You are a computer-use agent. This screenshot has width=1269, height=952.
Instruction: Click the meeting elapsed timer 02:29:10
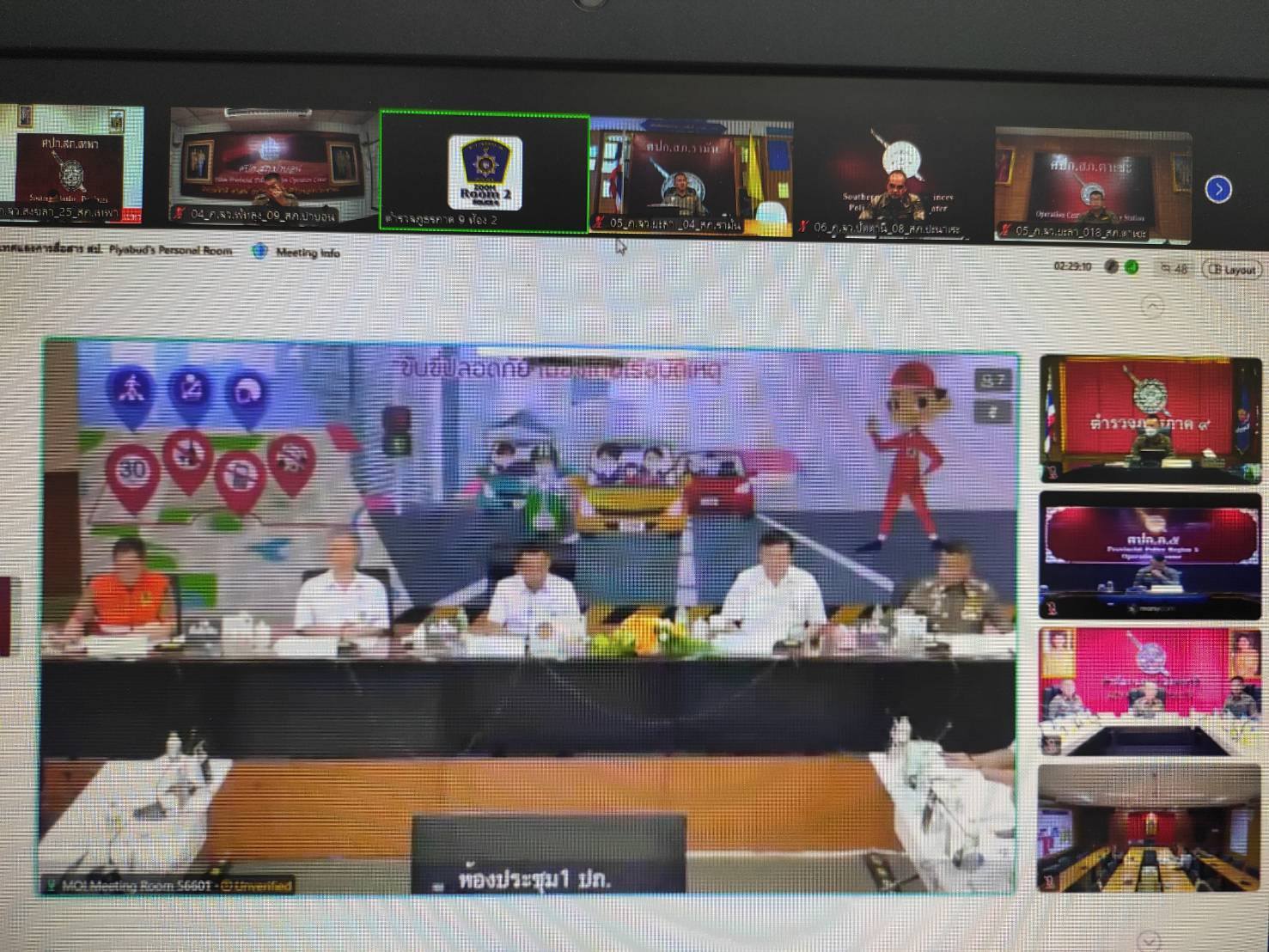click(1072, 267)
